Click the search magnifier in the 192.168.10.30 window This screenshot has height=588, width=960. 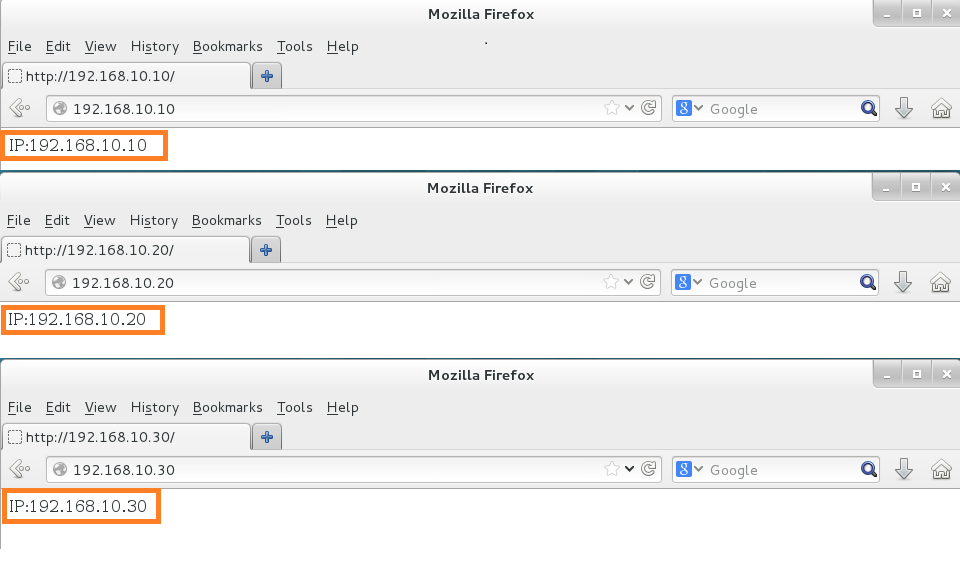click(869, 470)
